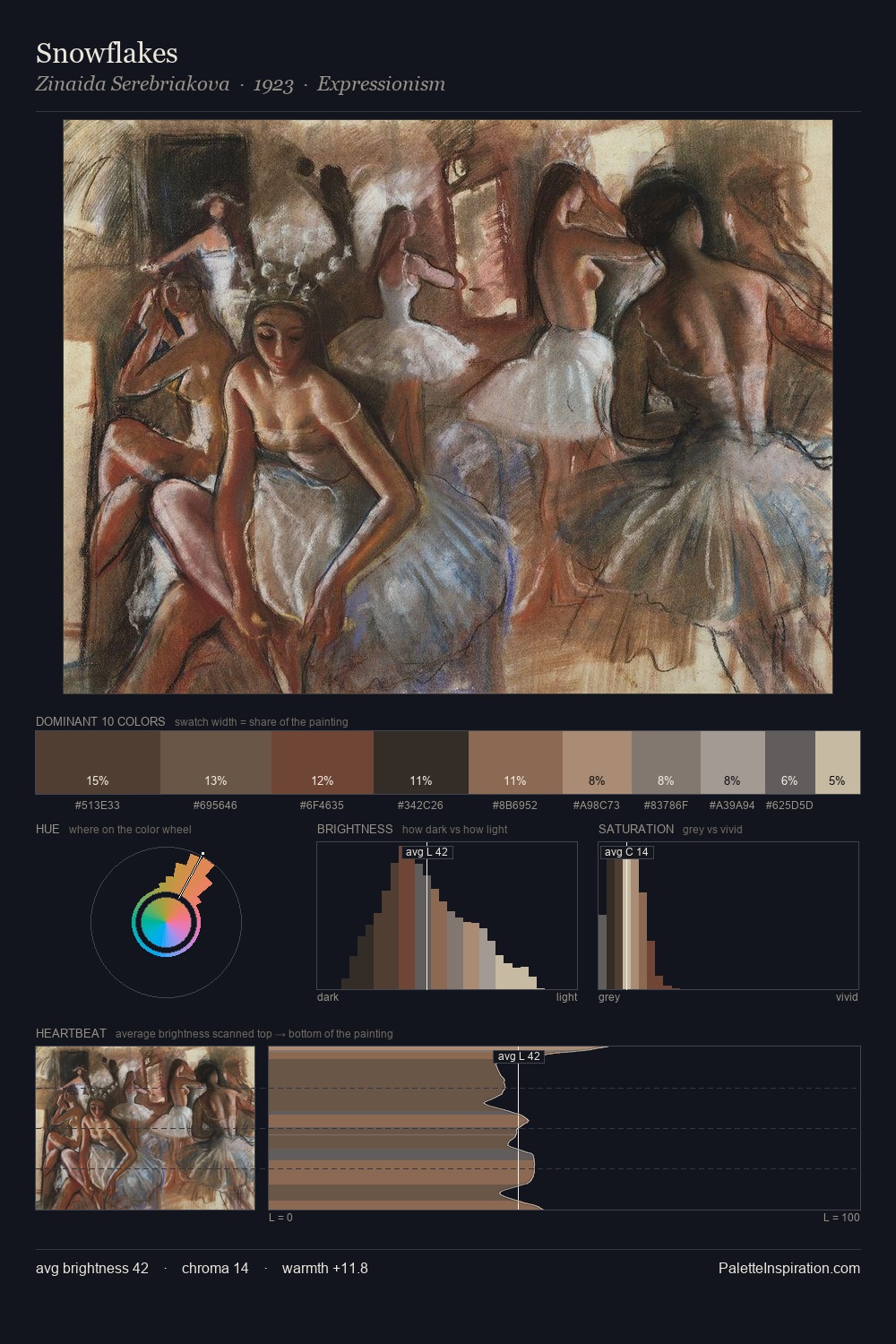Click the brightness histogram chart
Viewport: 896px width, 1344px height.
point(447,916)
